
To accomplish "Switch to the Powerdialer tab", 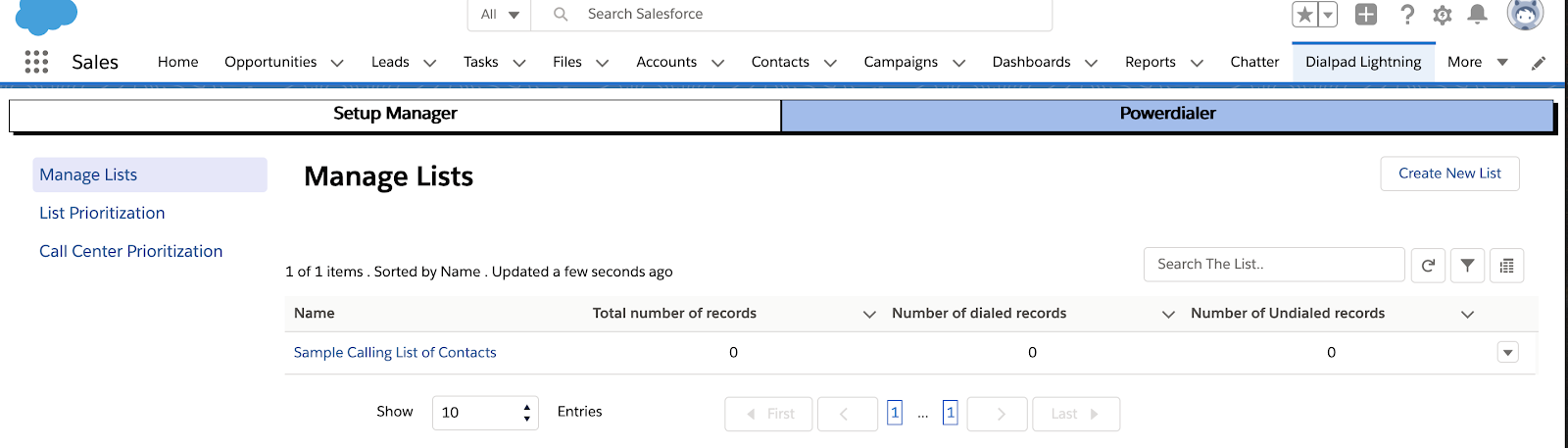I will click(1167, 114).
